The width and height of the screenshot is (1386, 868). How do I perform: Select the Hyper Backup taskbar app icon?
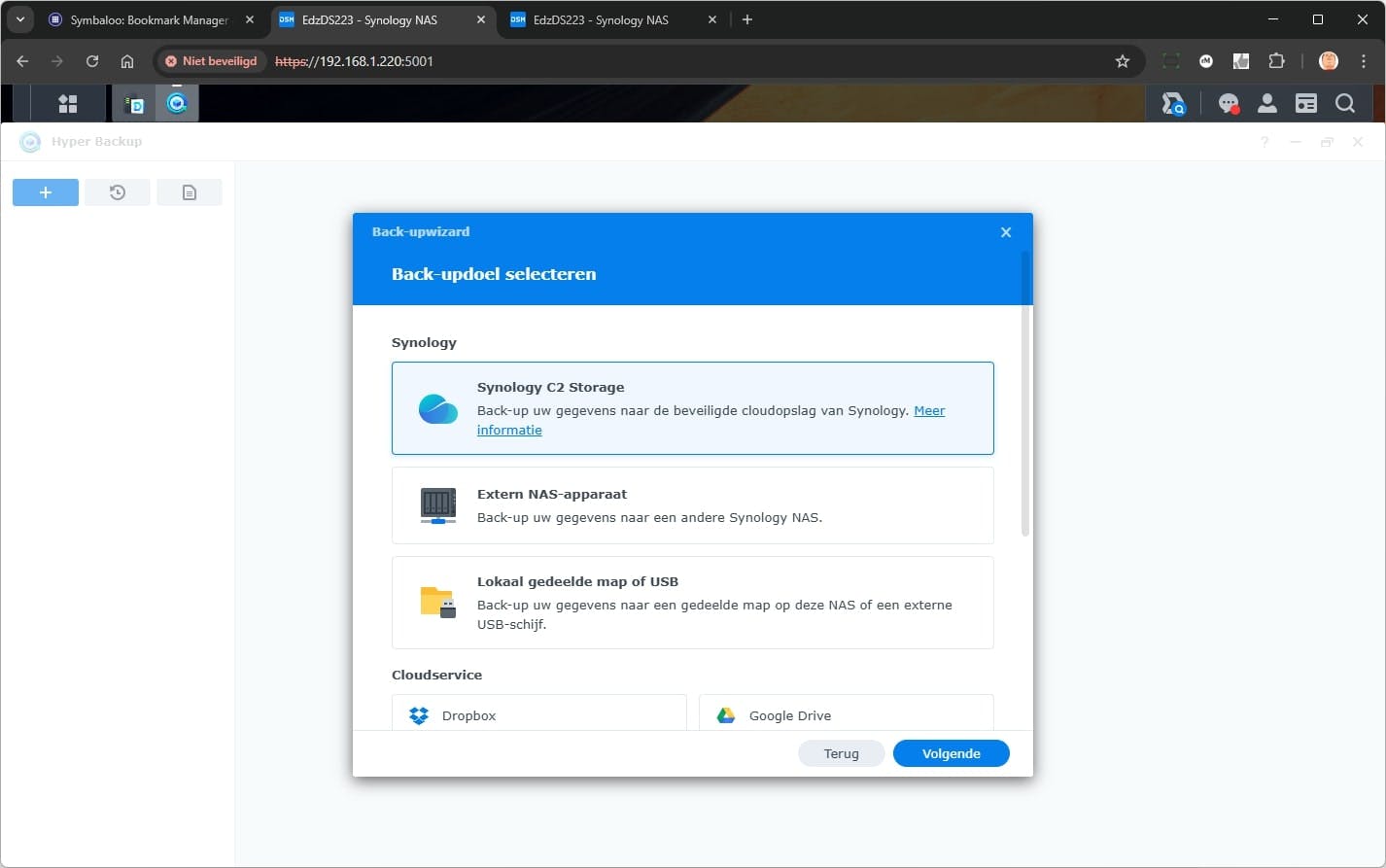177,102
